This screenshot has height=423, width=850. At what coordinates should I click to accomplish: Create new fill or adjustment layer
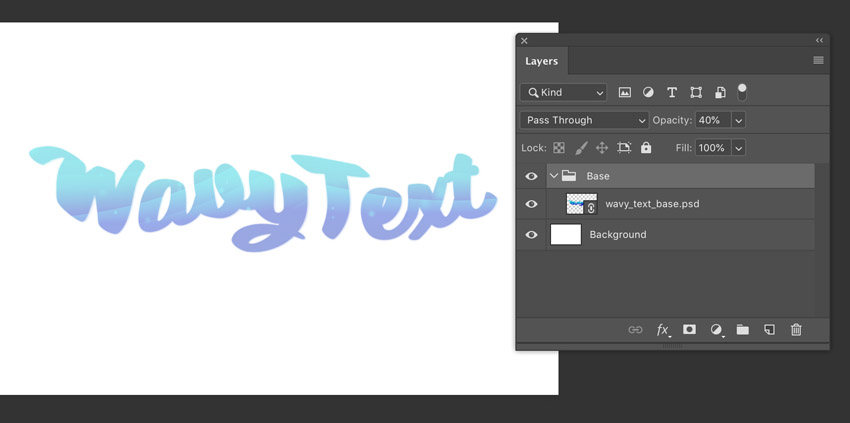[716, 330]
